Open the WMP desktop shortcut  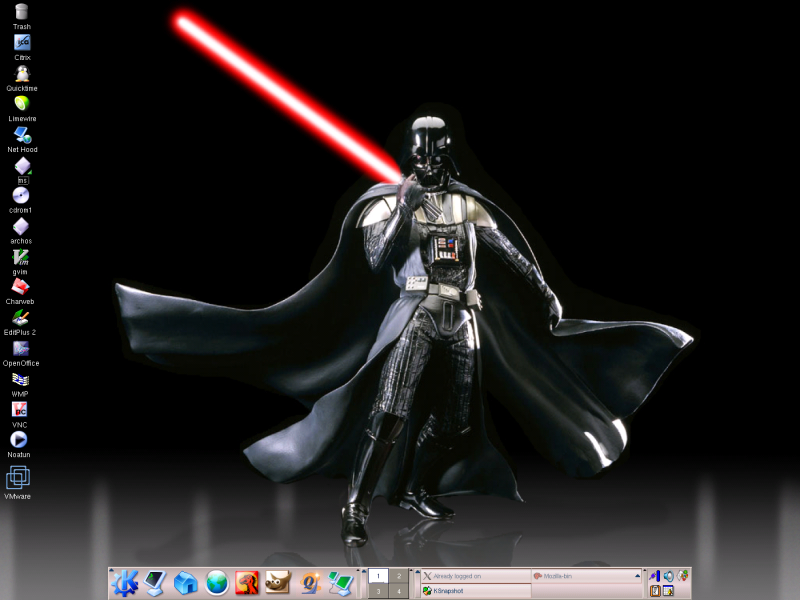20,379
